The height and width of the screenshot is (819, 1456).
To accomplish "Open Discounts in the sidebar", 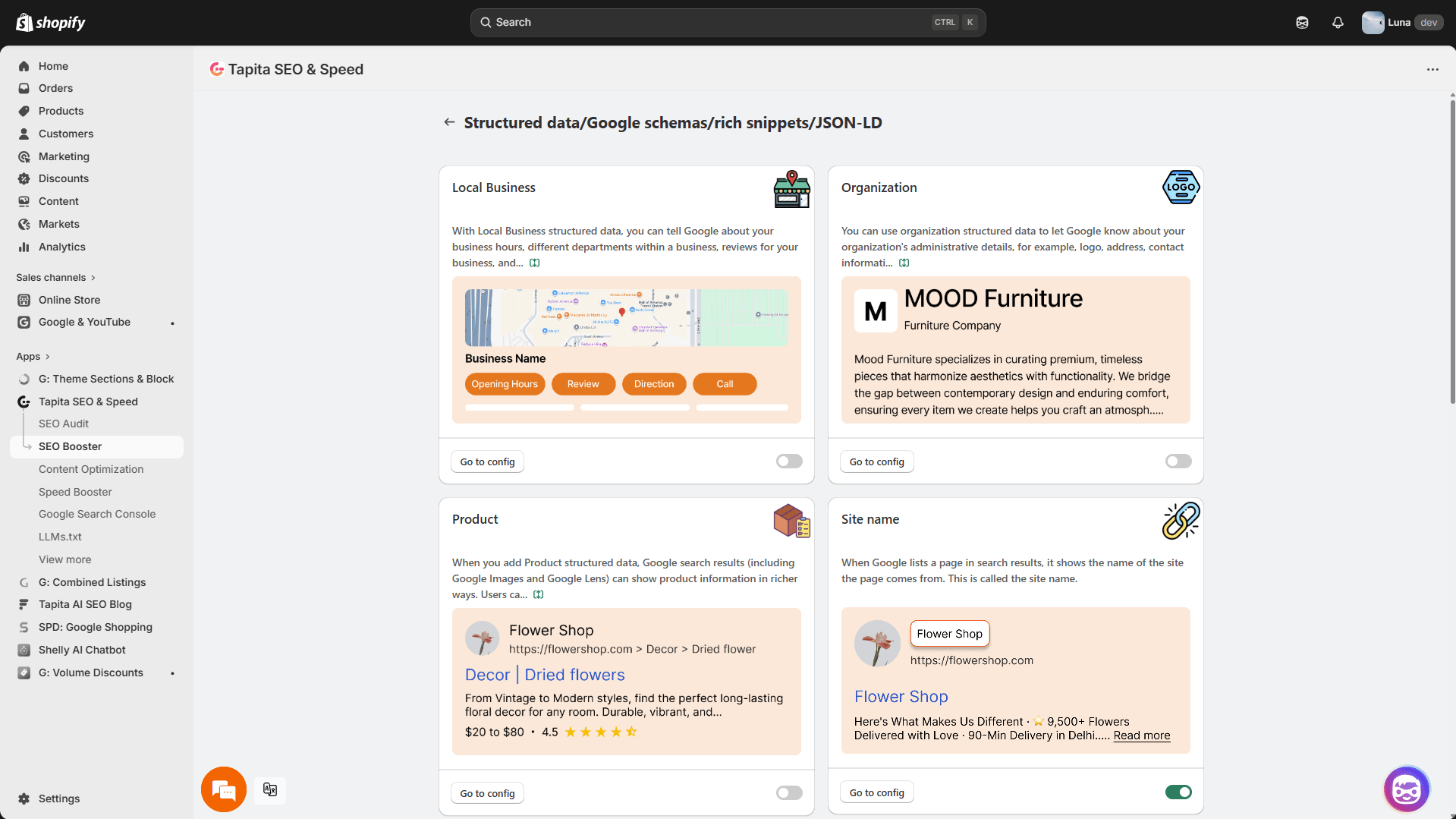I will (64, 178).
